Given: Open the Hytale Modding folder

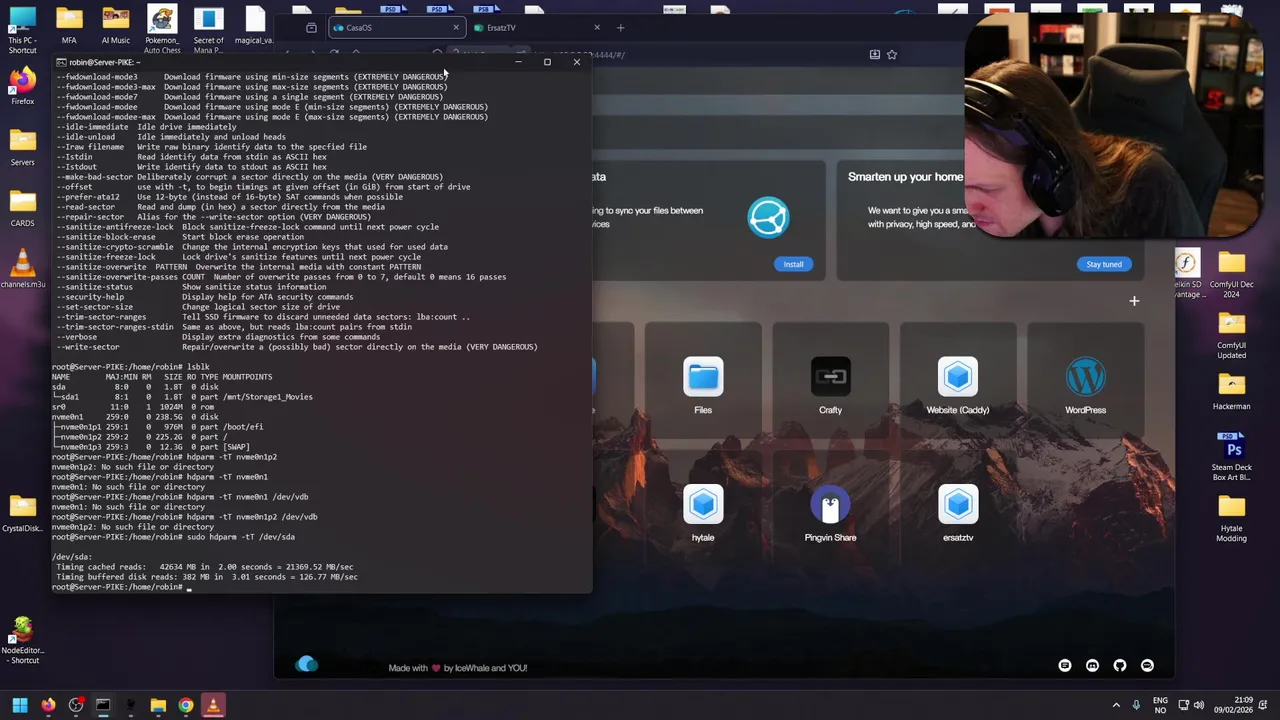Looking at the screenshot, I should coord(1231,518).
